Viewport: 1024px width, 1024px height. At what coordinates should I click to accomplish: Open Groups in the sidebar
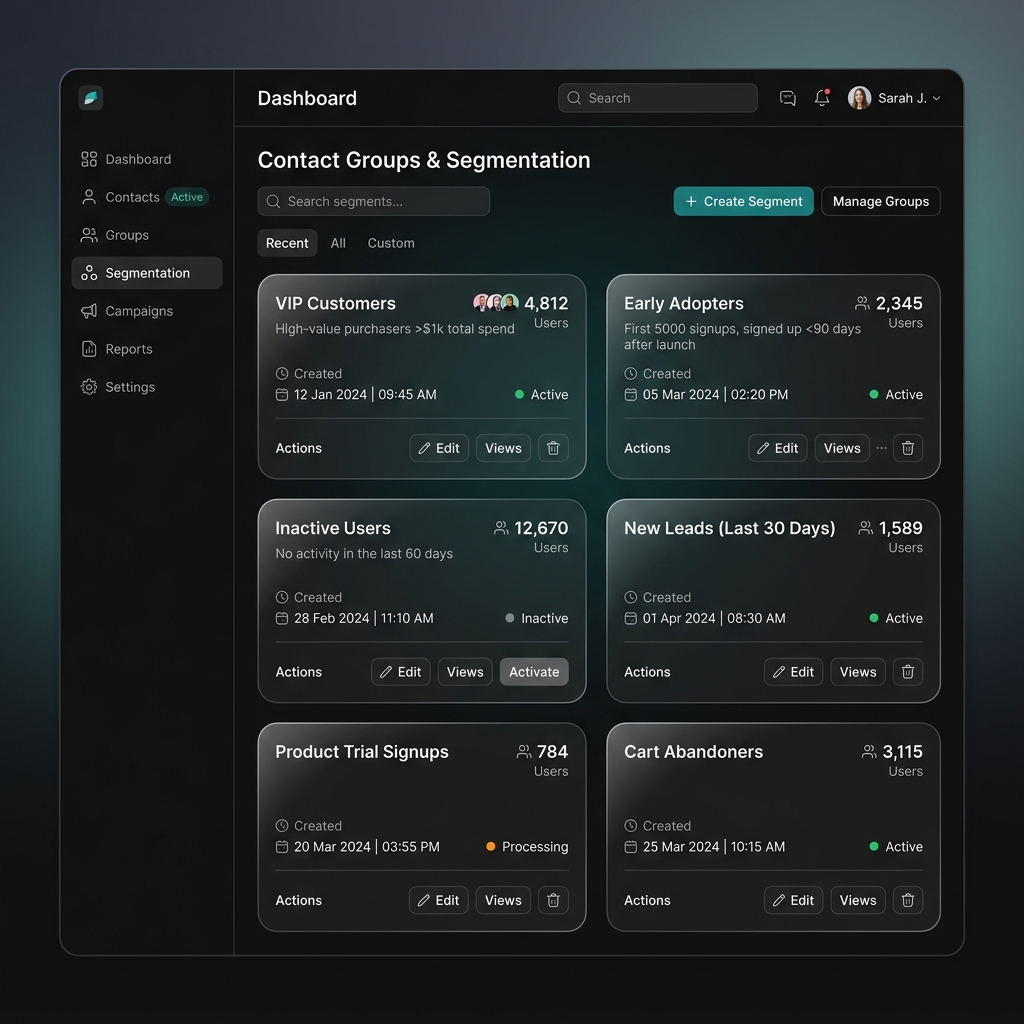coord(115,235)
